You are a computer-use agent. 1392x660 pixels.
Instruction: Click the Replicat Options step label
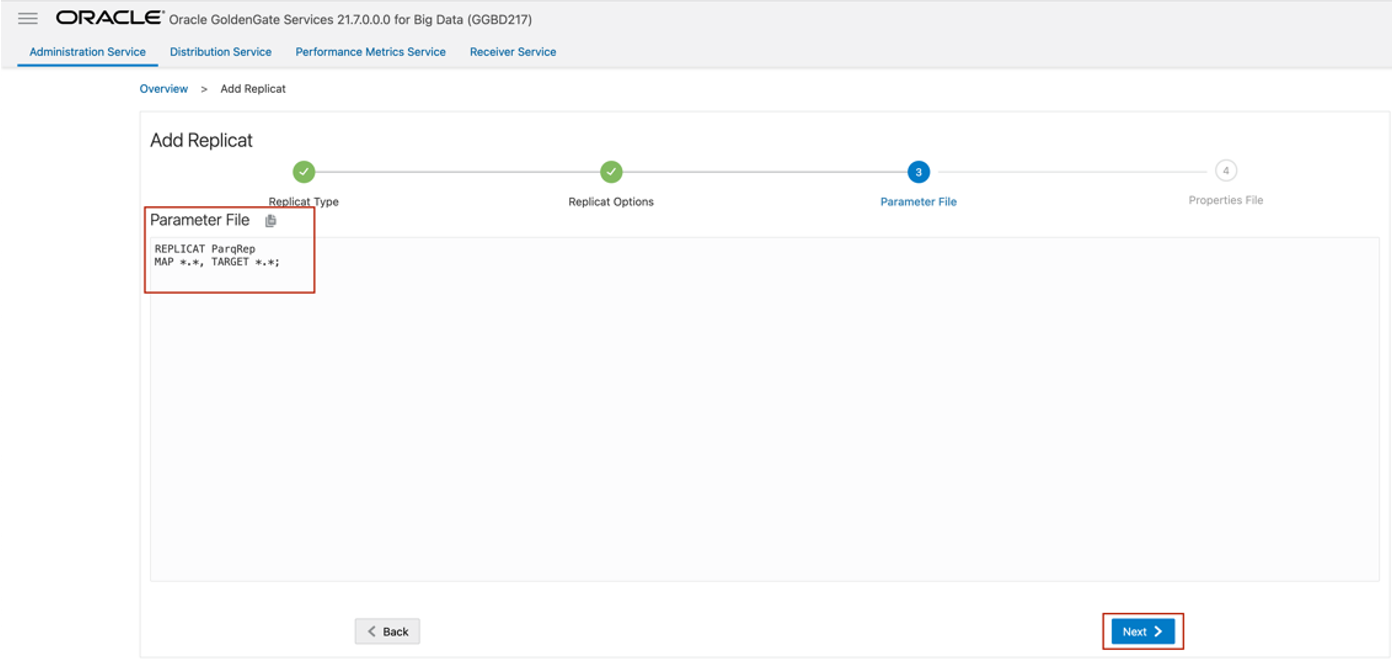[611, 201]
